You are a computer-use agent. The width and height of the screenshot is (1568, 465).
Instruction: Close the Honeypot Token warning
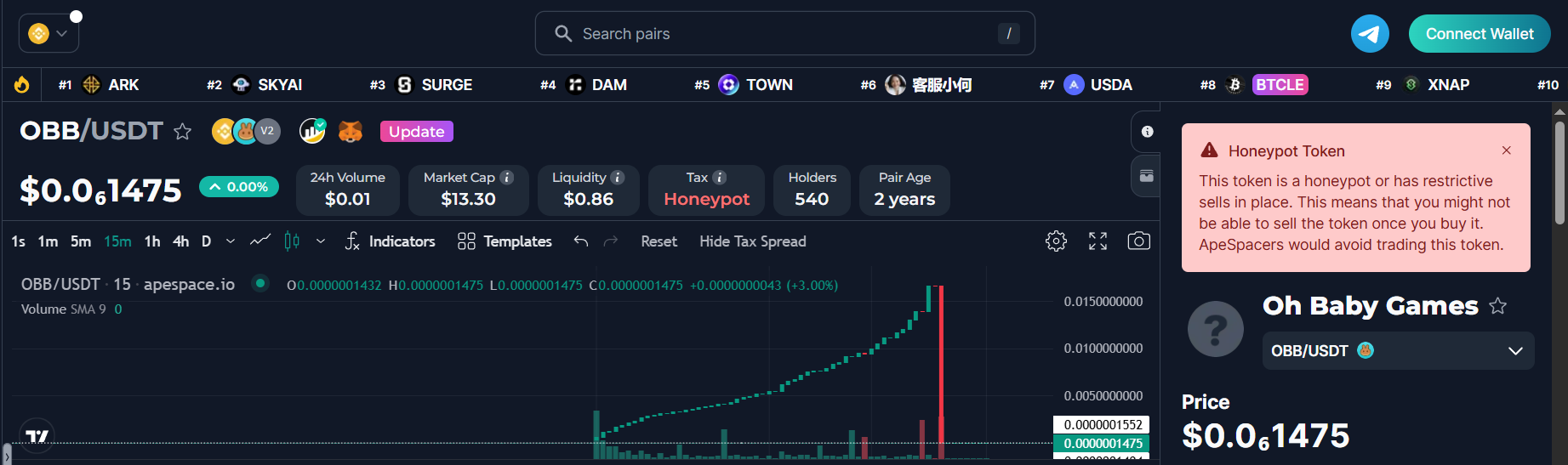click(x=1507, y=150)
